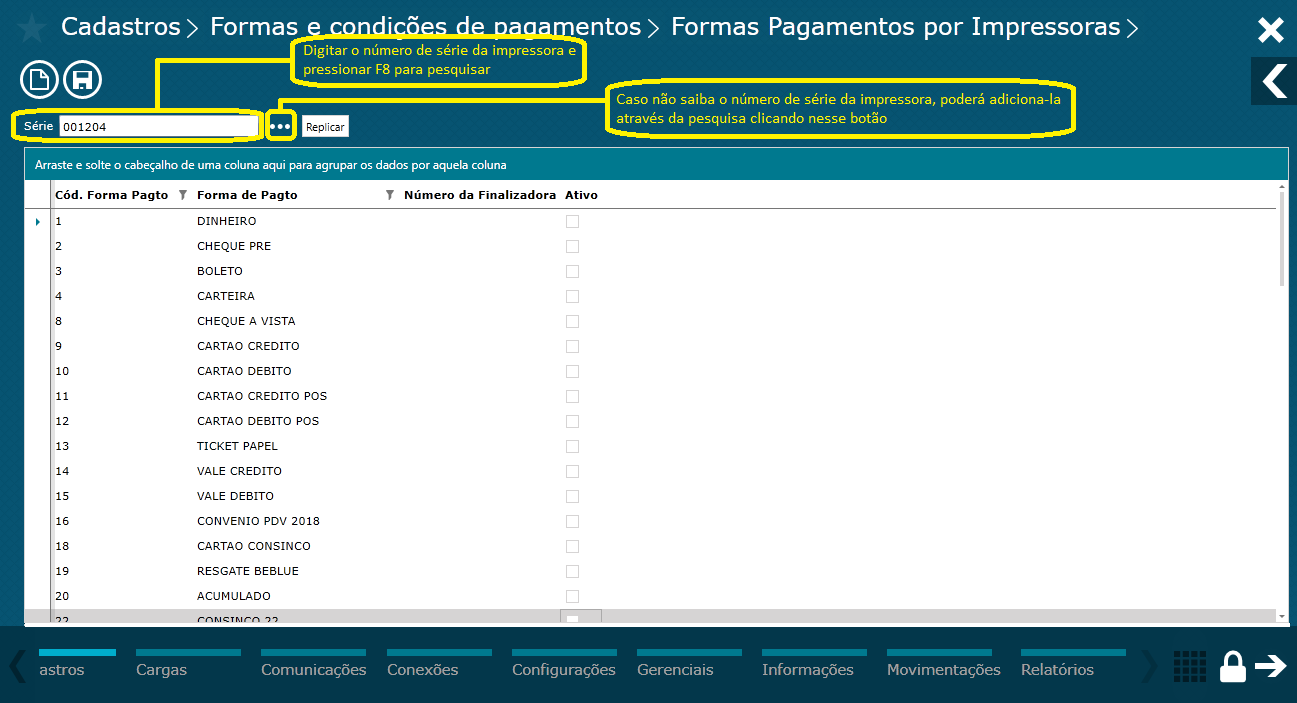This screenshot has width=1297, height=703.
Task: Sort by Número da Finalizadora column header
Action: point(480,195)
